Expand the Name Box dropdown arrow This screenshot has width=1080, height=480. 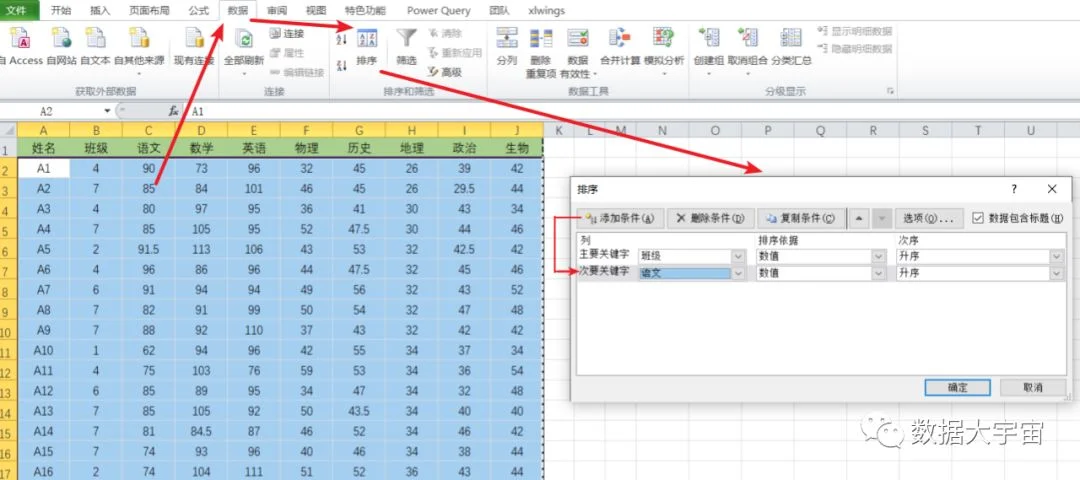click(x=107, y=111)
